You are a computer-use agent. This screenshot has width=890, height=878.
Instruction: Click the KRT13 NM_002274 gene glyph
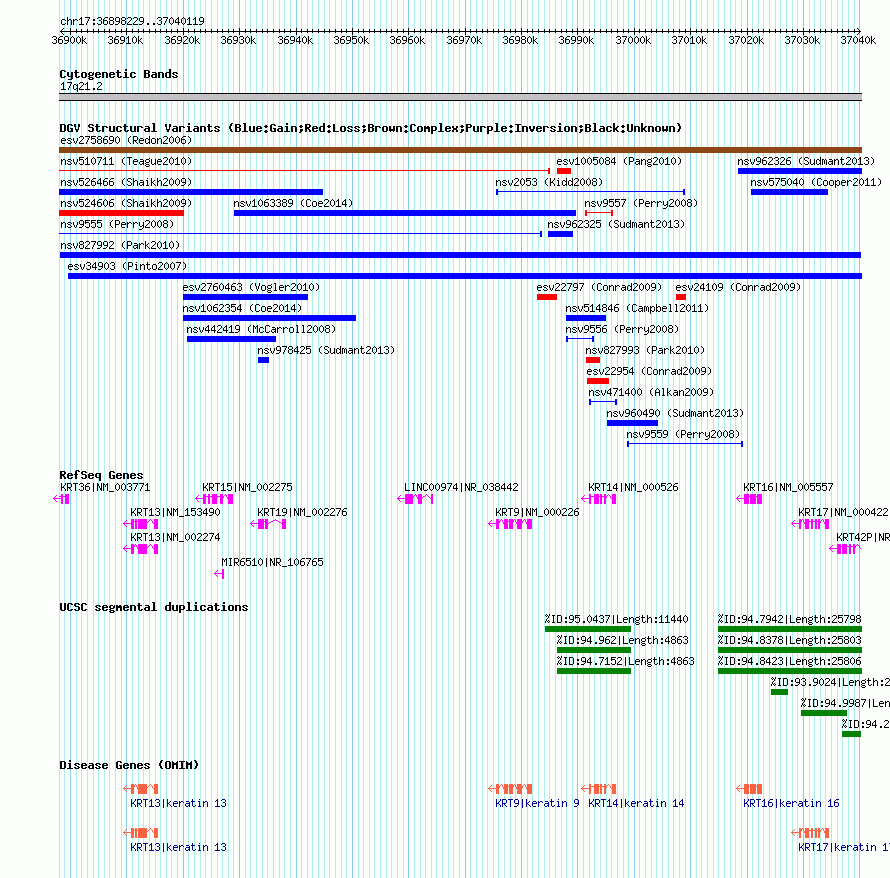(x=141, y=549)
